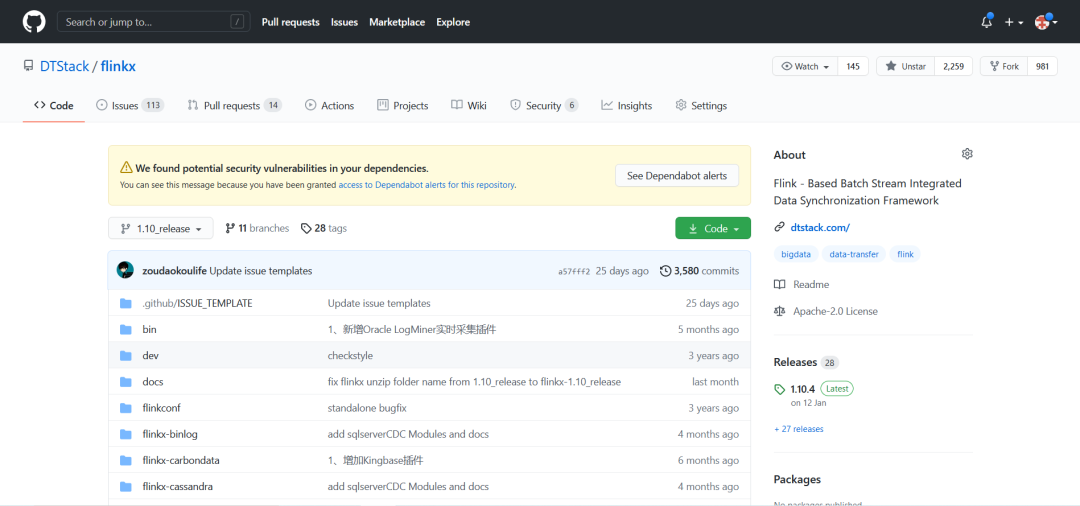View the 145 watchers count
Viewport: 1080px width, 506px height.
point(853,67)
